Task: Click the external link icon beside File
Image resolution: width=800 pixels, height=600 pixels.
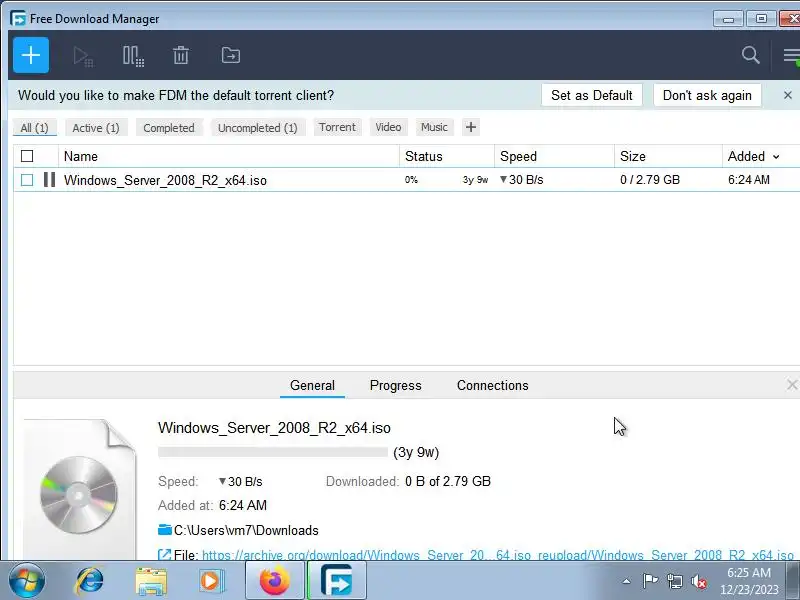Action: [164, 555]
